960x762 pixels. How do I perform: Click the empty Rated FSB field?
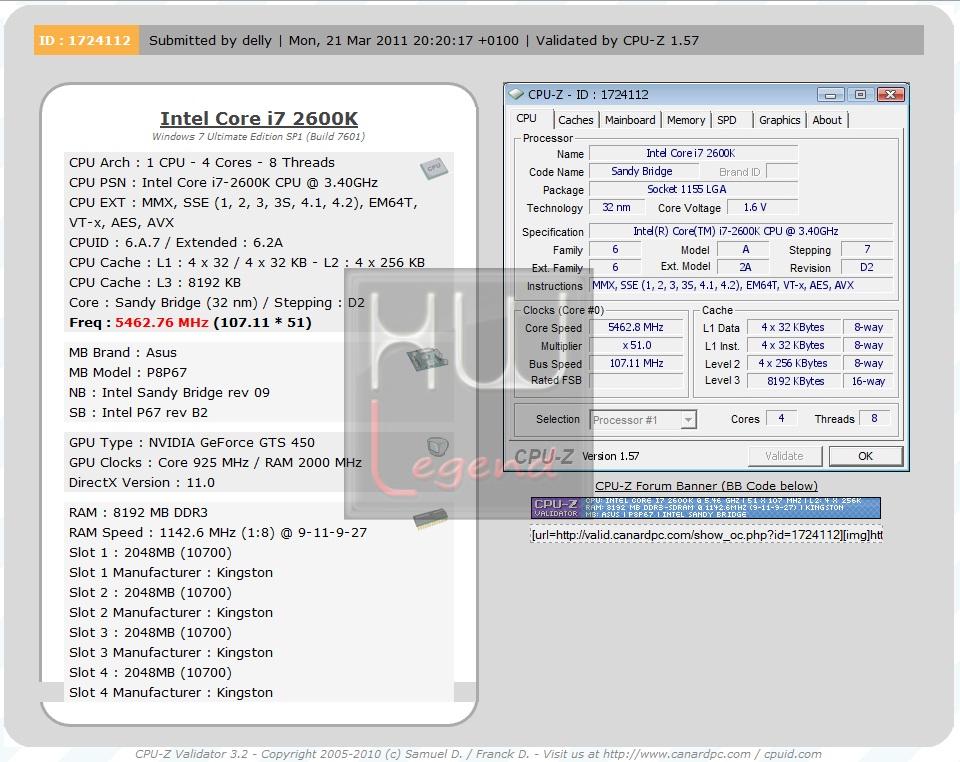[636, 381]
